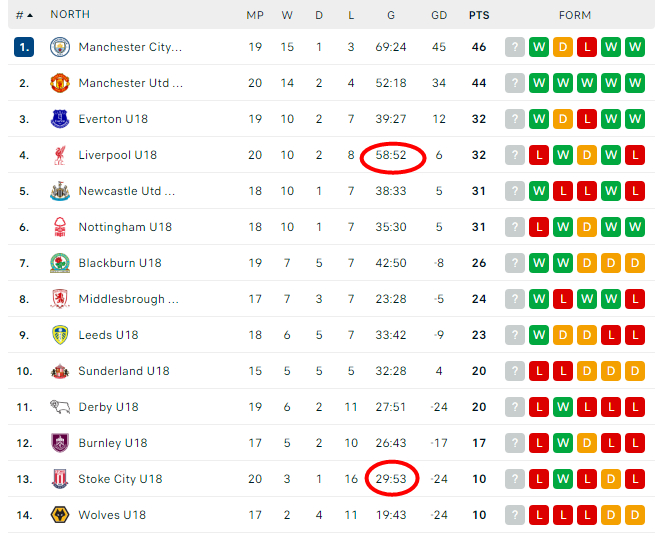
Task: Click Burnley U18's orange D form badge
Action: 587,443
